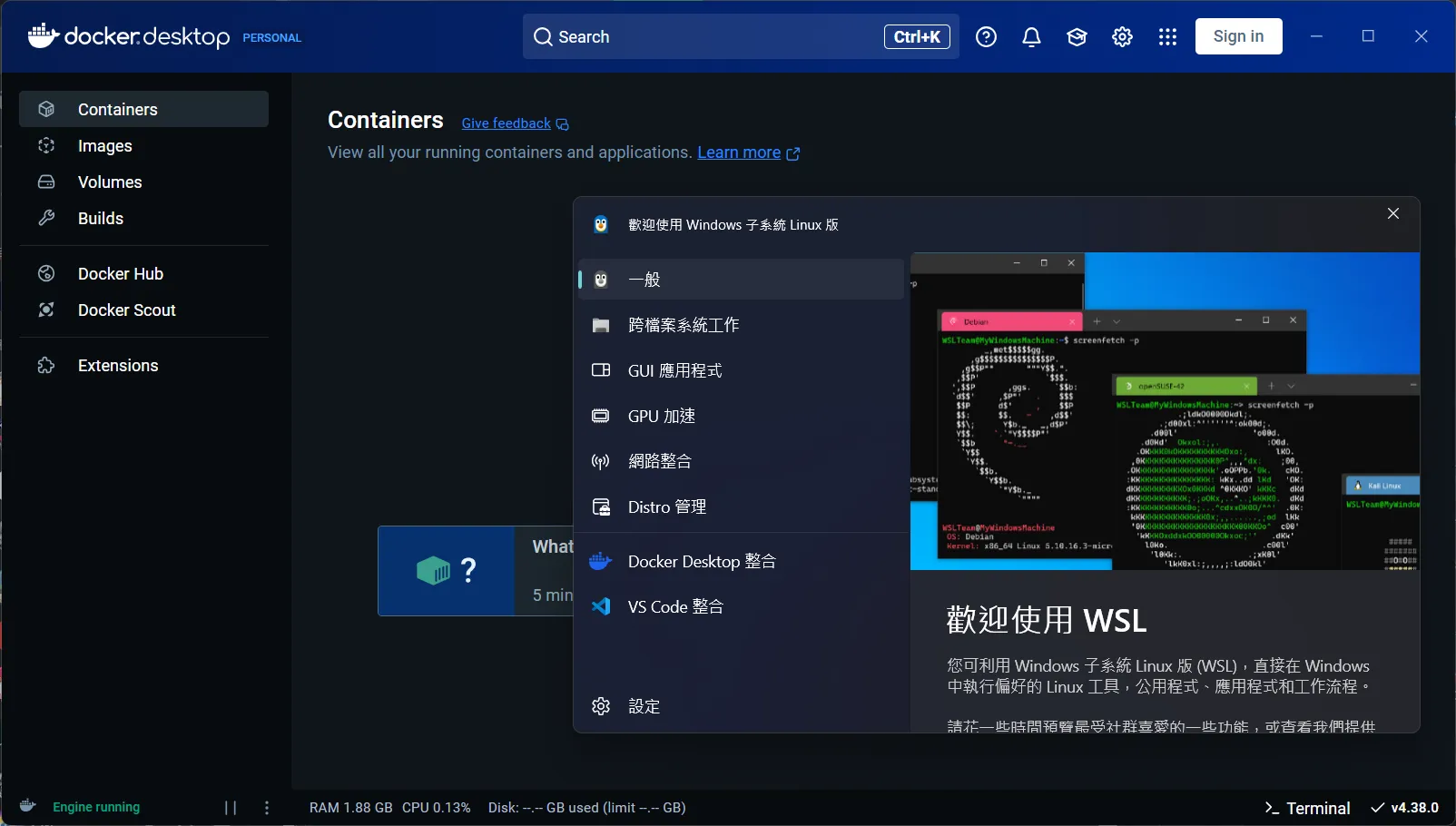Click the 歡迎使用 WSL heading

pos(1047,621)
